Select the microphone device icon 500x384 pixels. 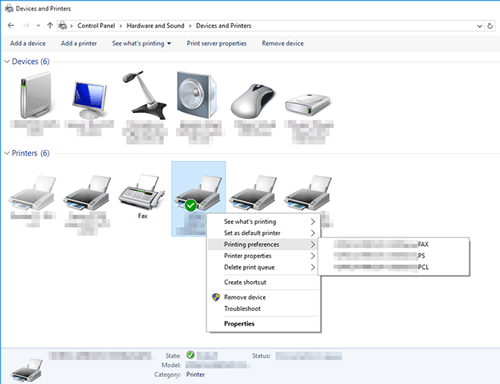point(144,95)
